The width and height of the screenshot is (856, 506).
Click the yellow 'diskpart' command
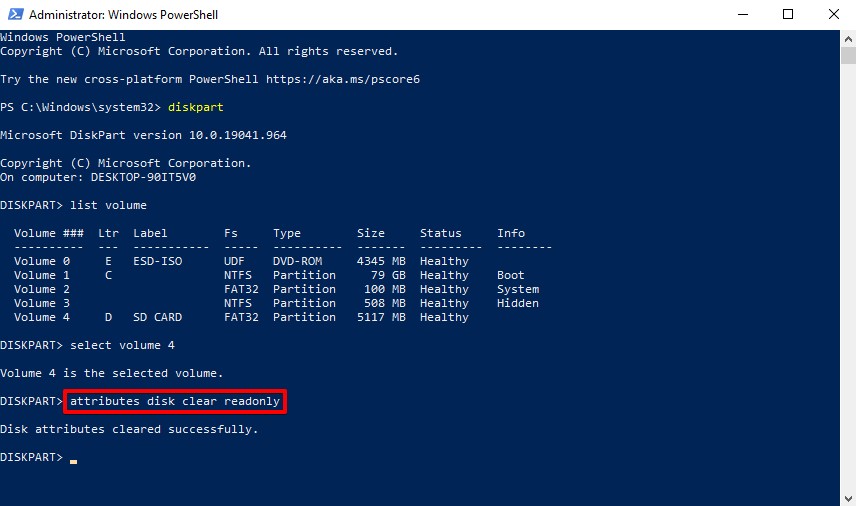195,107
